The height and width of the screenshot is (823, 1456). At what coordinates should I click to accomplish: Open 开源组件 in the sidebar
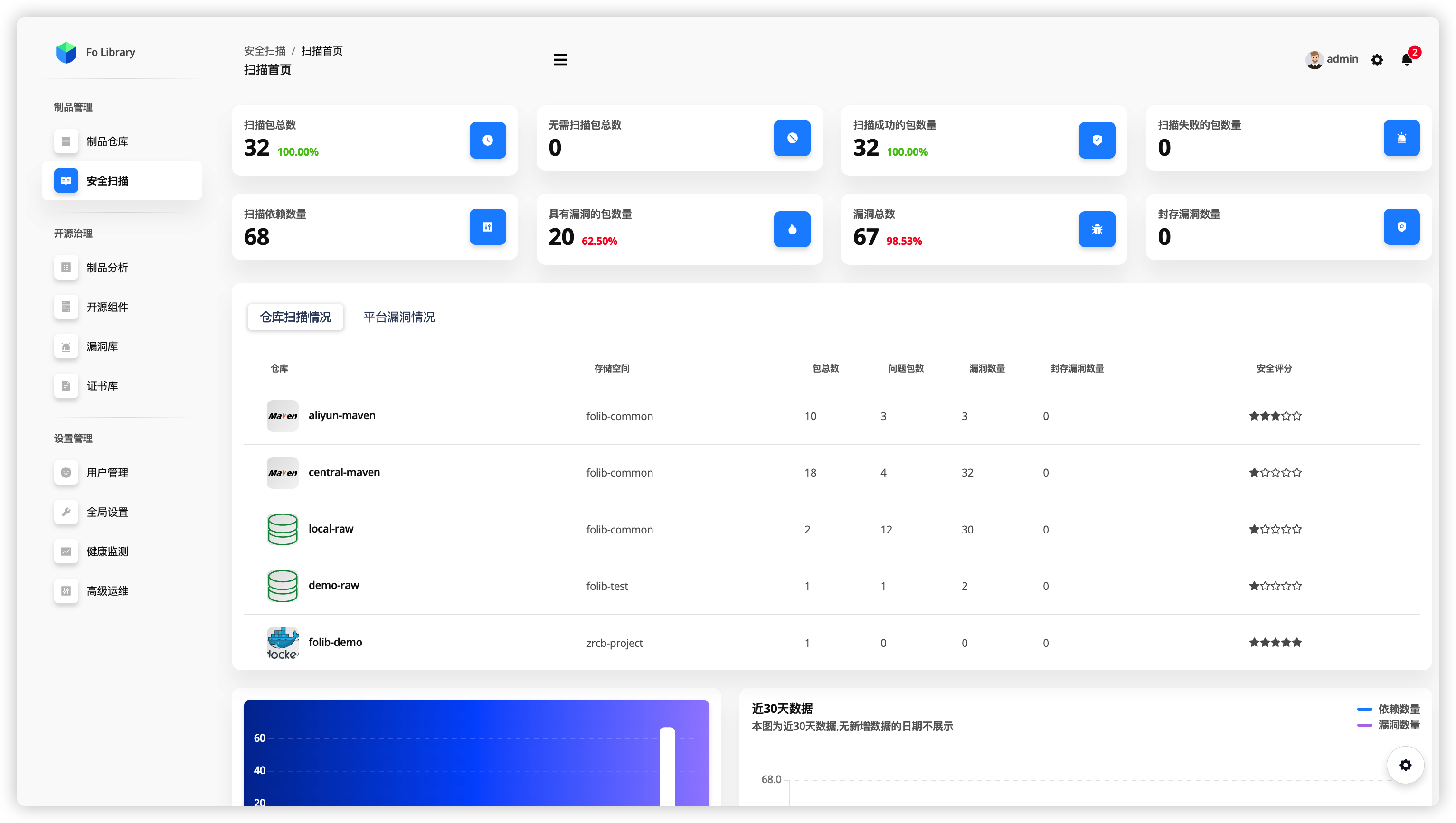(122, 307)
